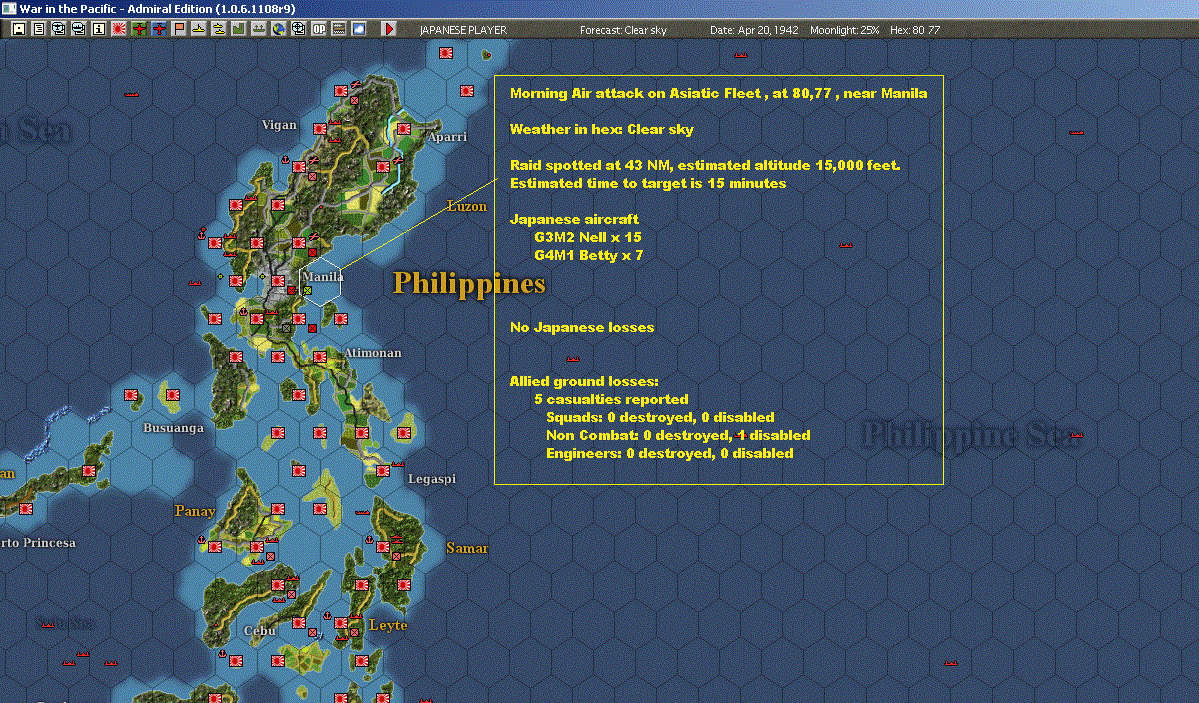The image size is (1199, 703).
Task: Click the list bars toolbar icon
Action: [x=338, y=29]
